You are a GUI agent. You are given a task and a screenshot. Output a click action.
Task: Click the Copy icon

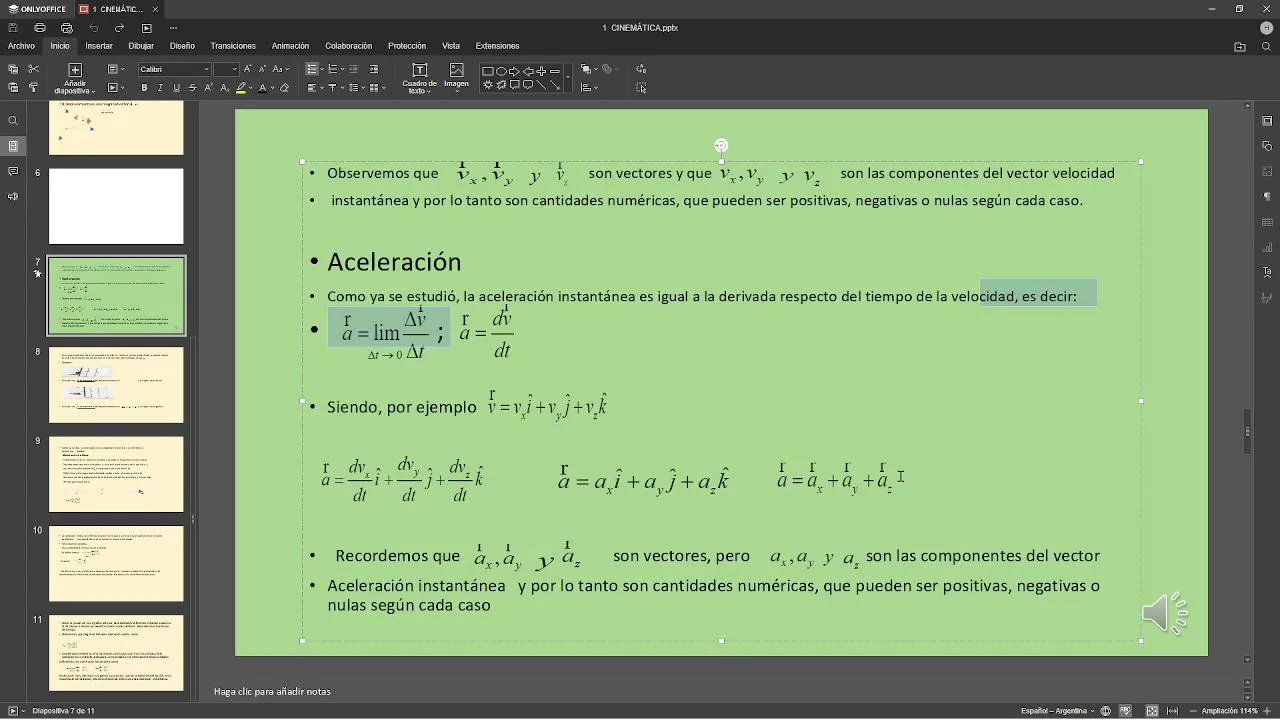13,69
